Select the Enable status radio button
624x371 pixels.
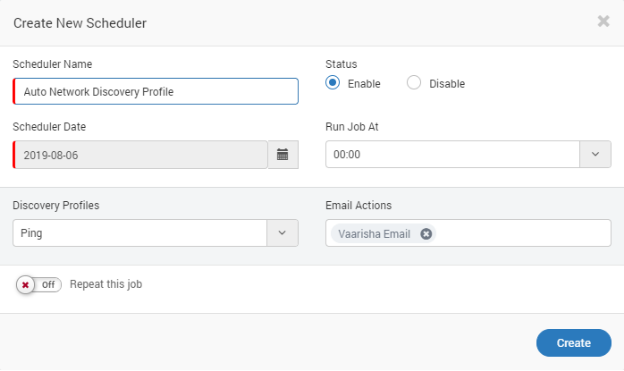332,83
